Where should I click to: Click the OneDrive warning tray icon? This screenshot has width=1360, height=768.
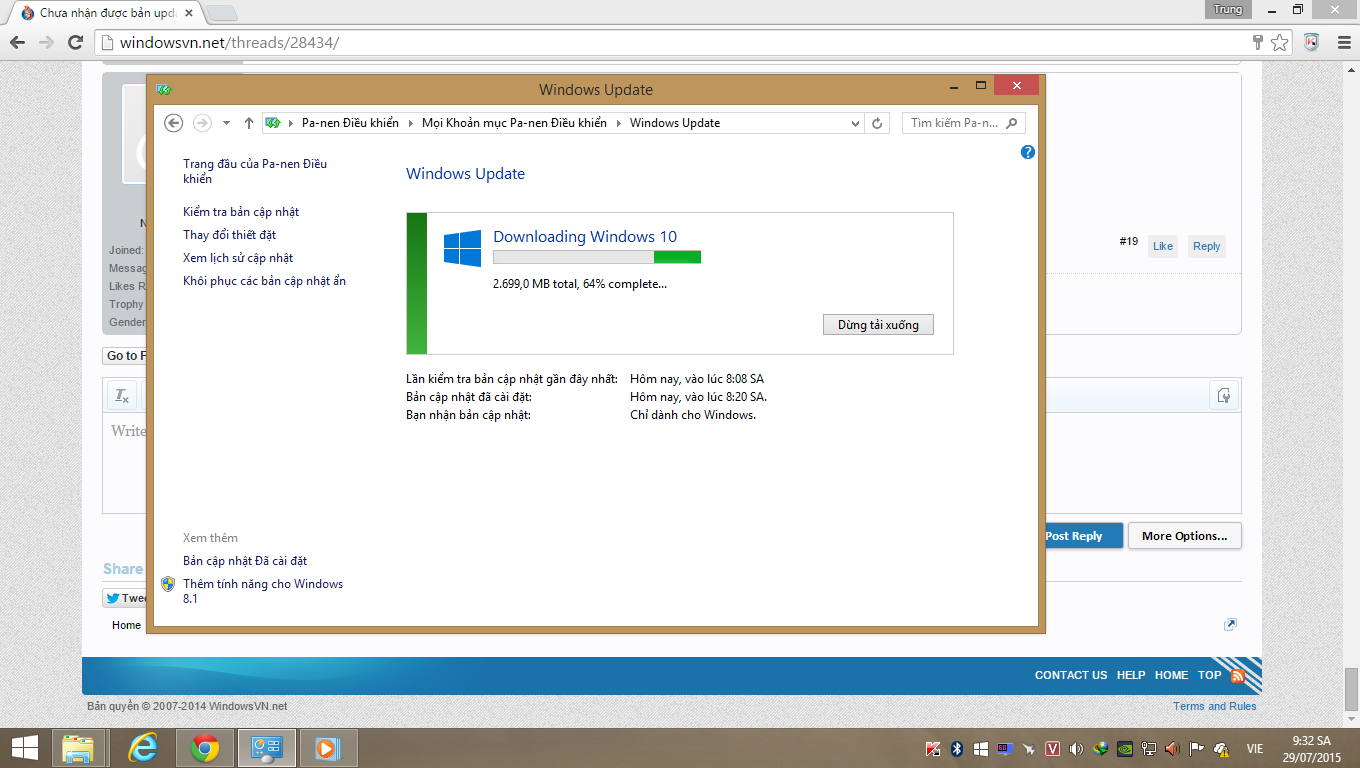tap(1221, 749)
